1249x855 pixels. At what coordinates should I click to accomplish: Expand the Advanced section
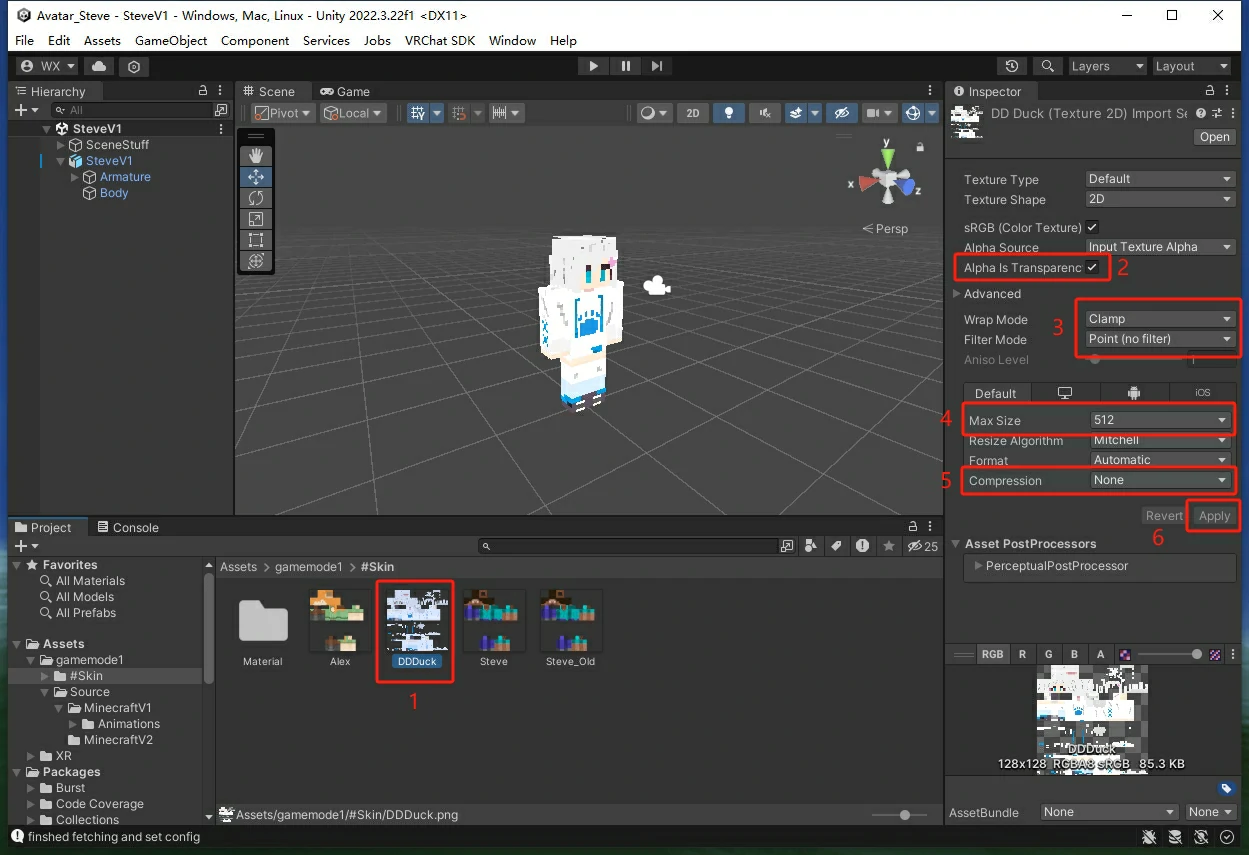[957, 294]
